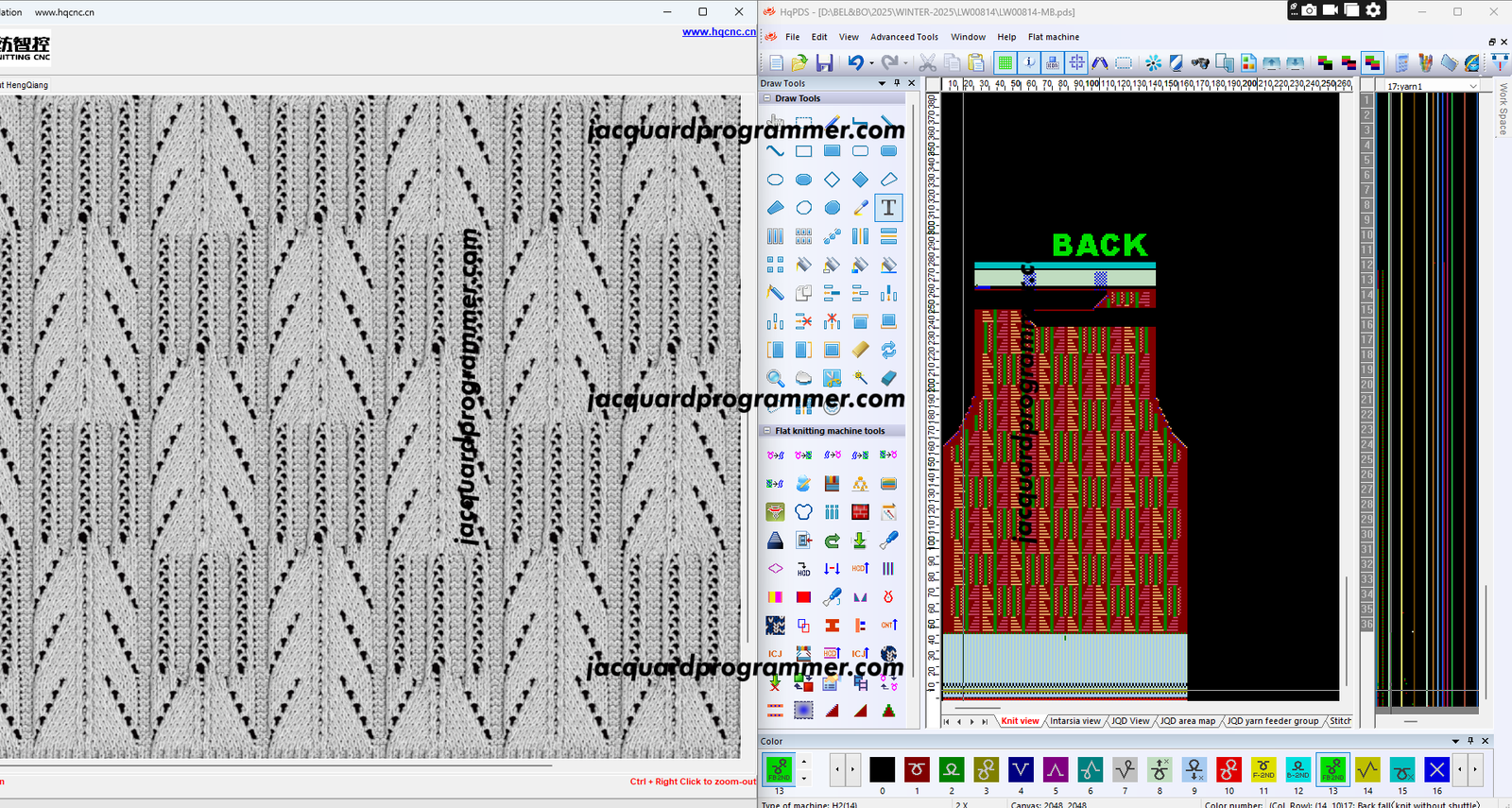Image resolution: width=1512 pixels, height=808 pixels.
Task: Pin the Draw Tools panel
Action: pos(897,83)
